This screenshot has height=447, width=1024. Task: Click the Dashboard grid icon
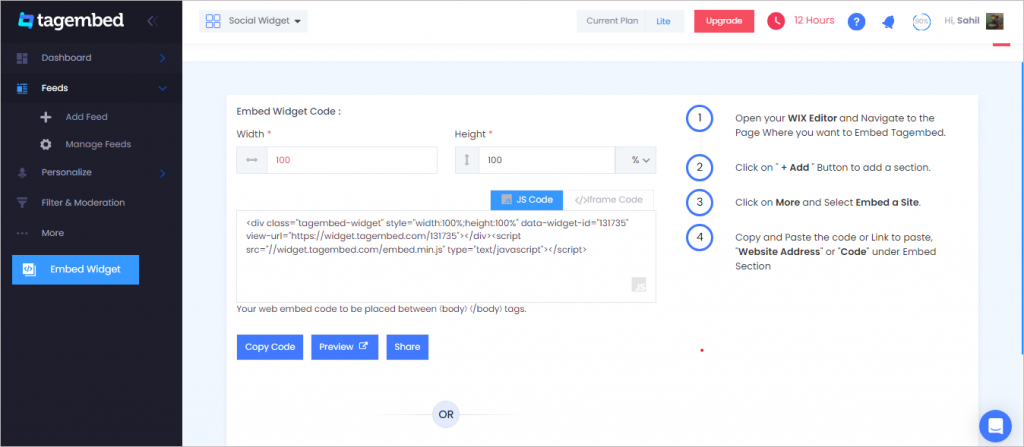pyautogui.click(x=22, y=58)
